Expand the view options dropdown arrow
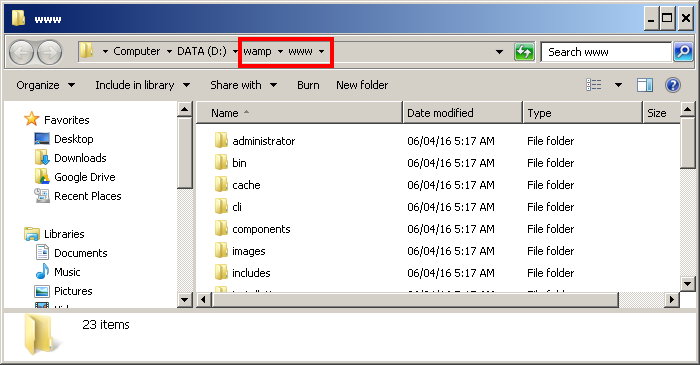Screen dimensions: 700x365 618,85
